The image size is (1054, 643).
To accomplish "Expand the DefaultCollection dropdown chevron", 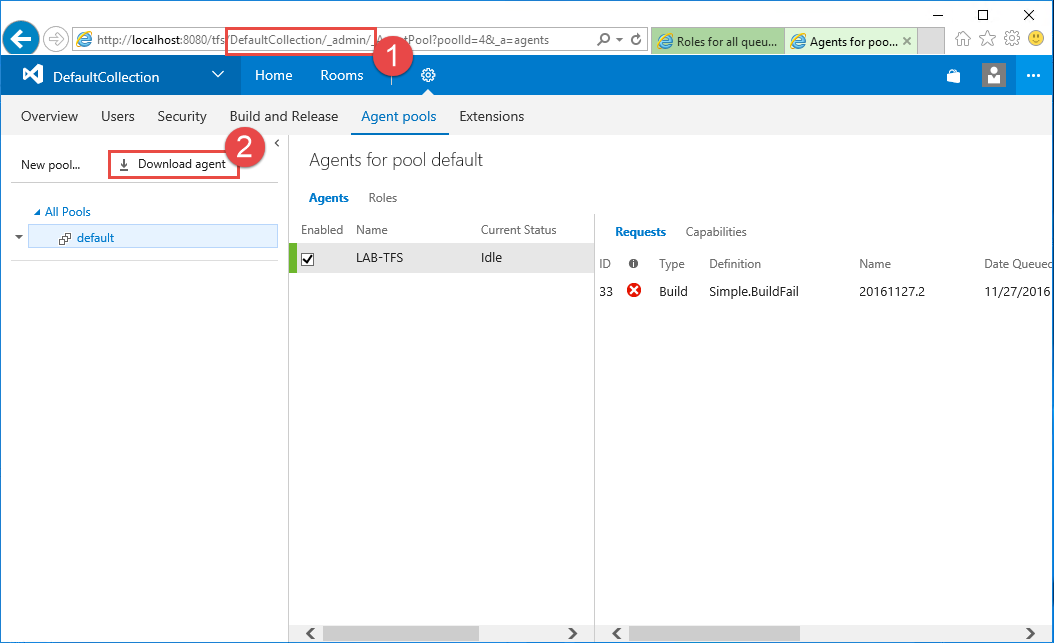I will (x=218, y=75).
